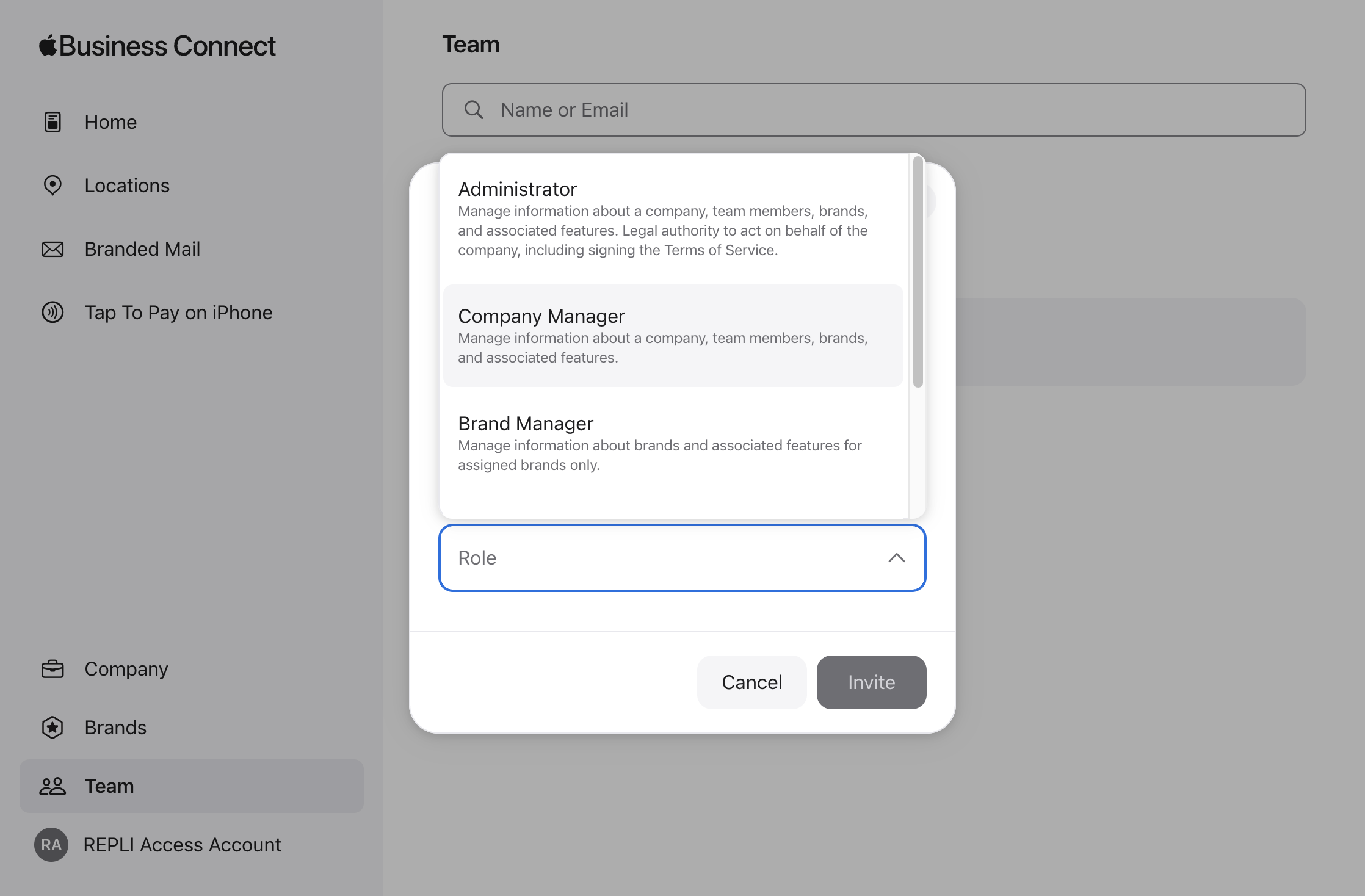Select the Team sidebar item
This screenshot has height=896, width=1365.
[192, 786]
